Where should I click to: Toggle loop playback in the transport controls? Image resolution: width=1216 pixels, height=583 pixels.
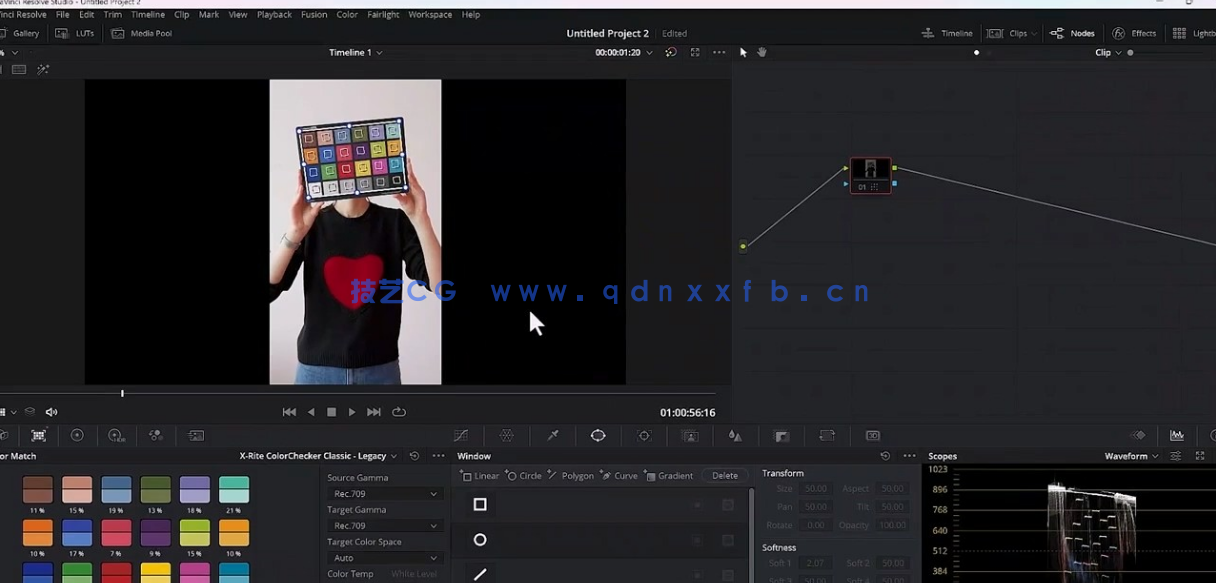[398, 411]
